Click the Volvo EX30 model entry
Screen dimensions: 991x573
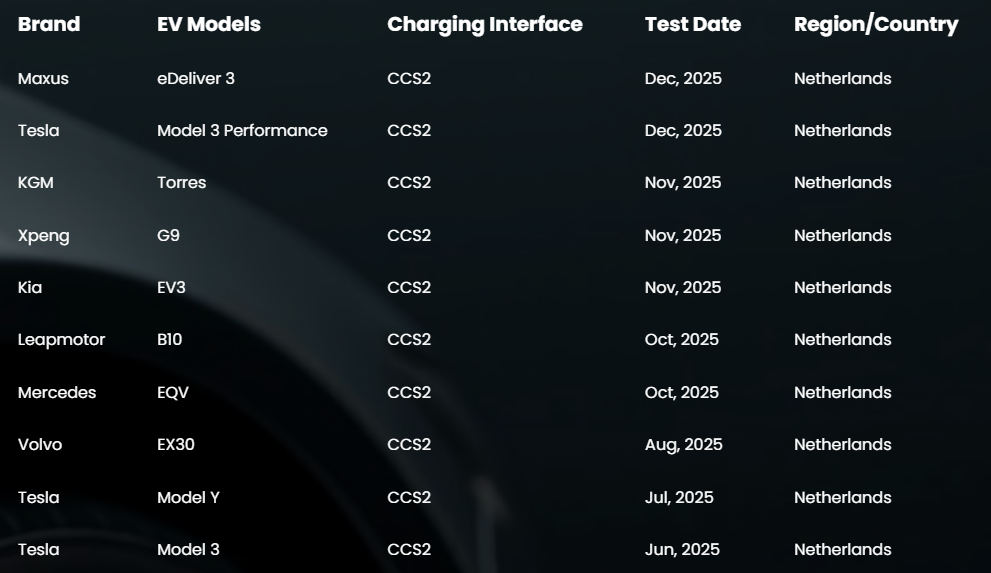[x=176, y=445]
